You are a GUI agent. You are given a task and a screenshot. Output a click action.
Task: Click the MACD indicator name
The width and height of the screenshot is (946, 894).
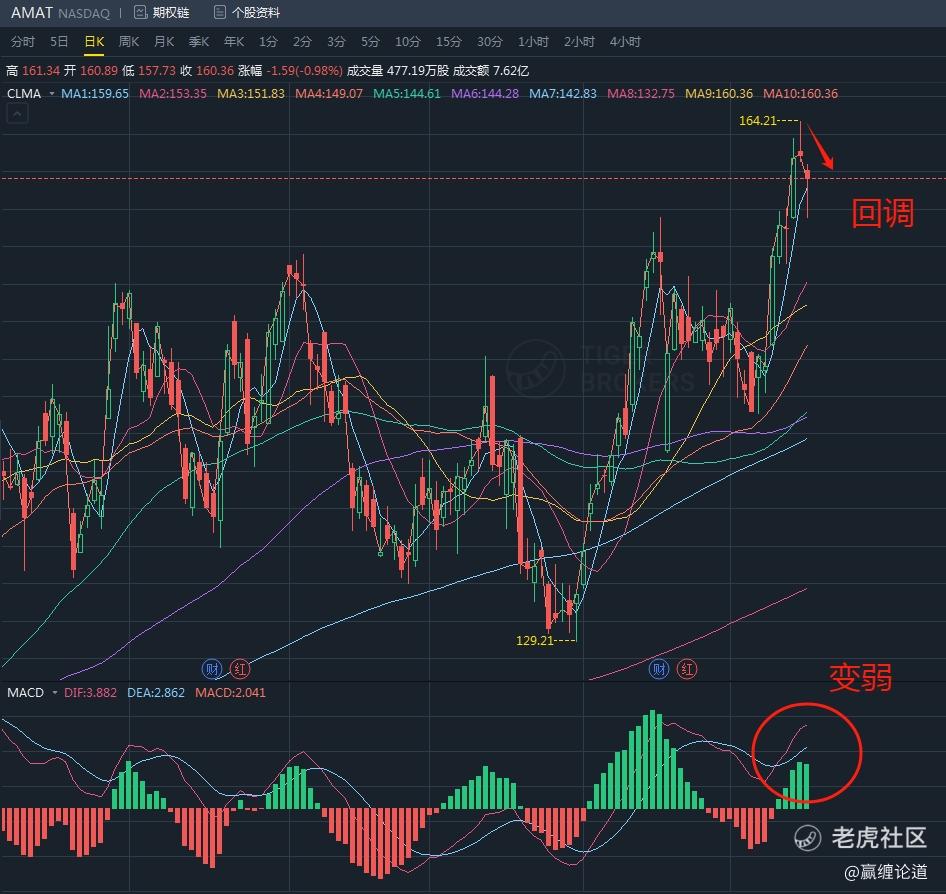tap(25, 693)
